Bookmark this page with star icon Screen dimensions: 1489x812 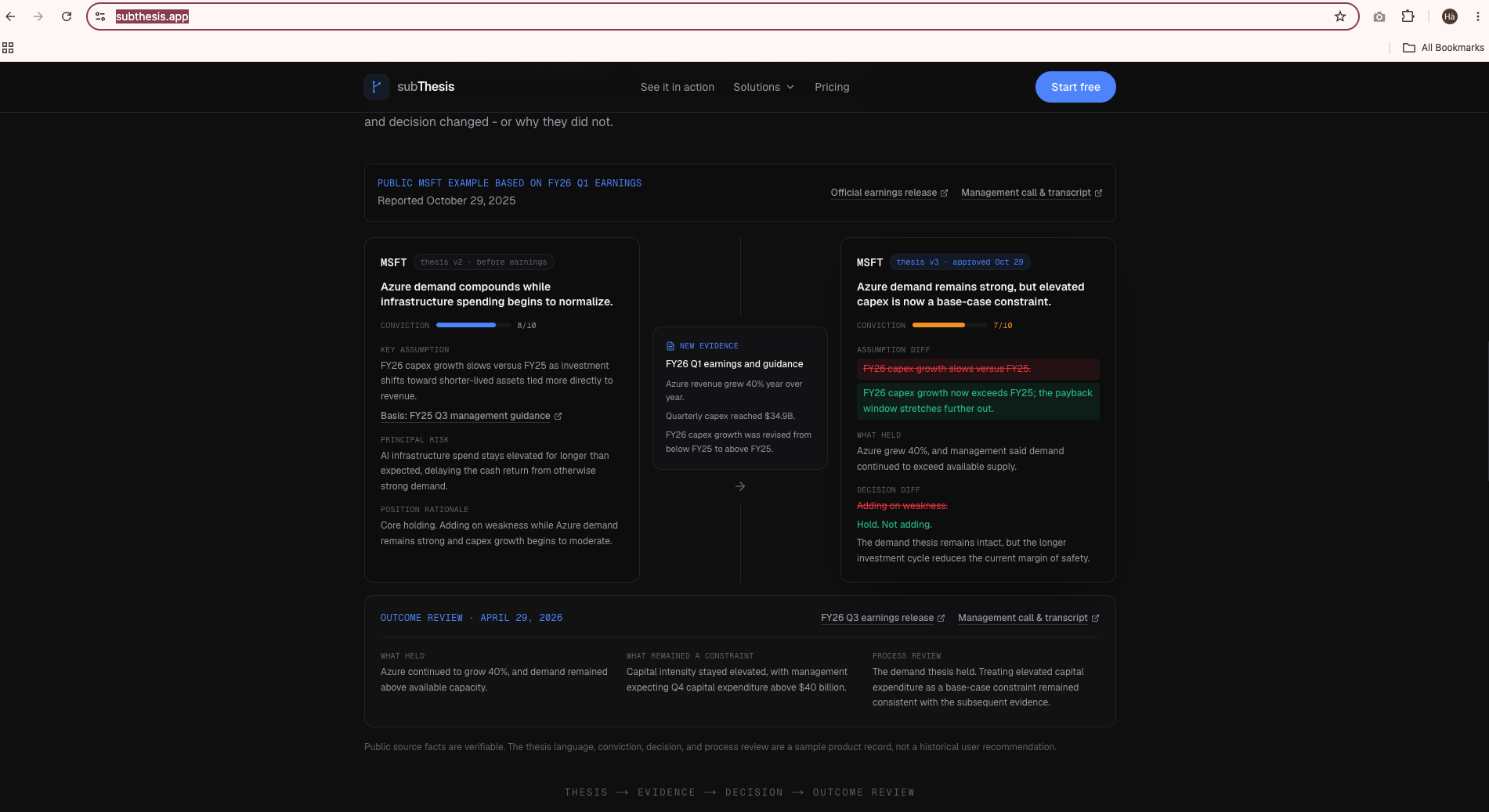click(x=1340, y=16)
